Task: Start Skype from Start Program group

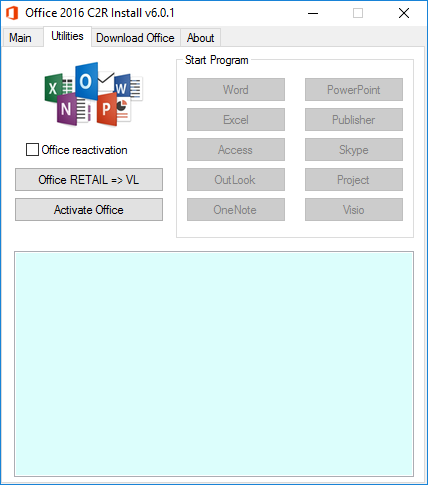Action: coord(354,150)
